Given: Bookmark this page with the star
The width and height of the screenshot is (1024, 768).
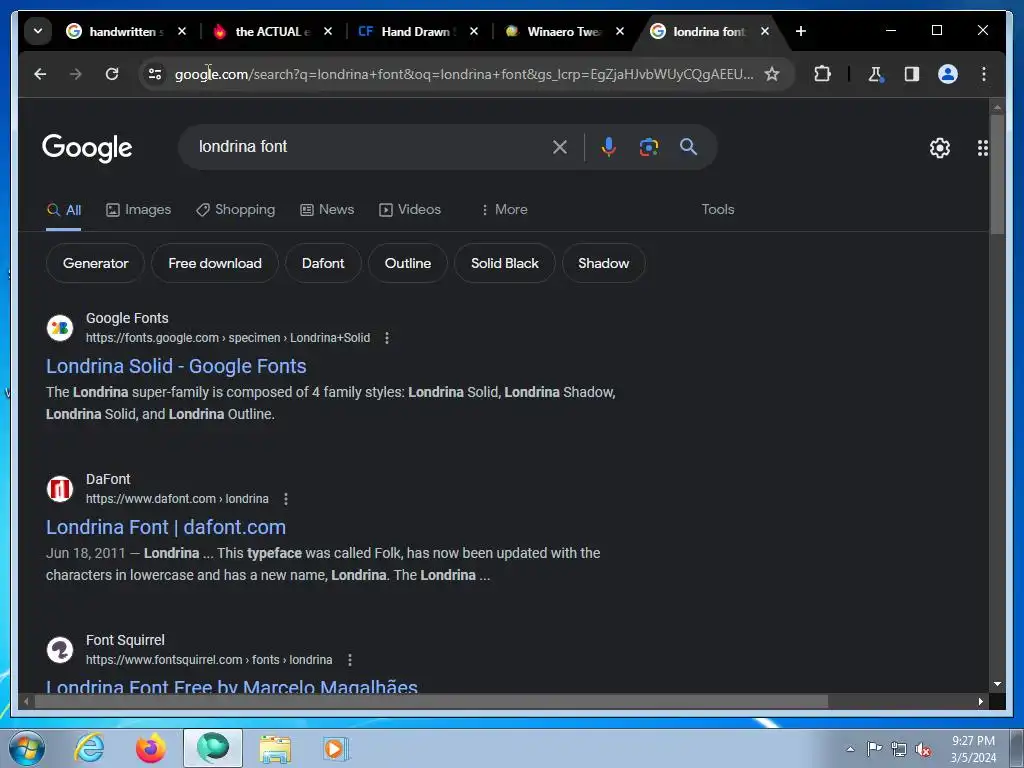Looking at the screenshot, I should [x=772, y=74].
